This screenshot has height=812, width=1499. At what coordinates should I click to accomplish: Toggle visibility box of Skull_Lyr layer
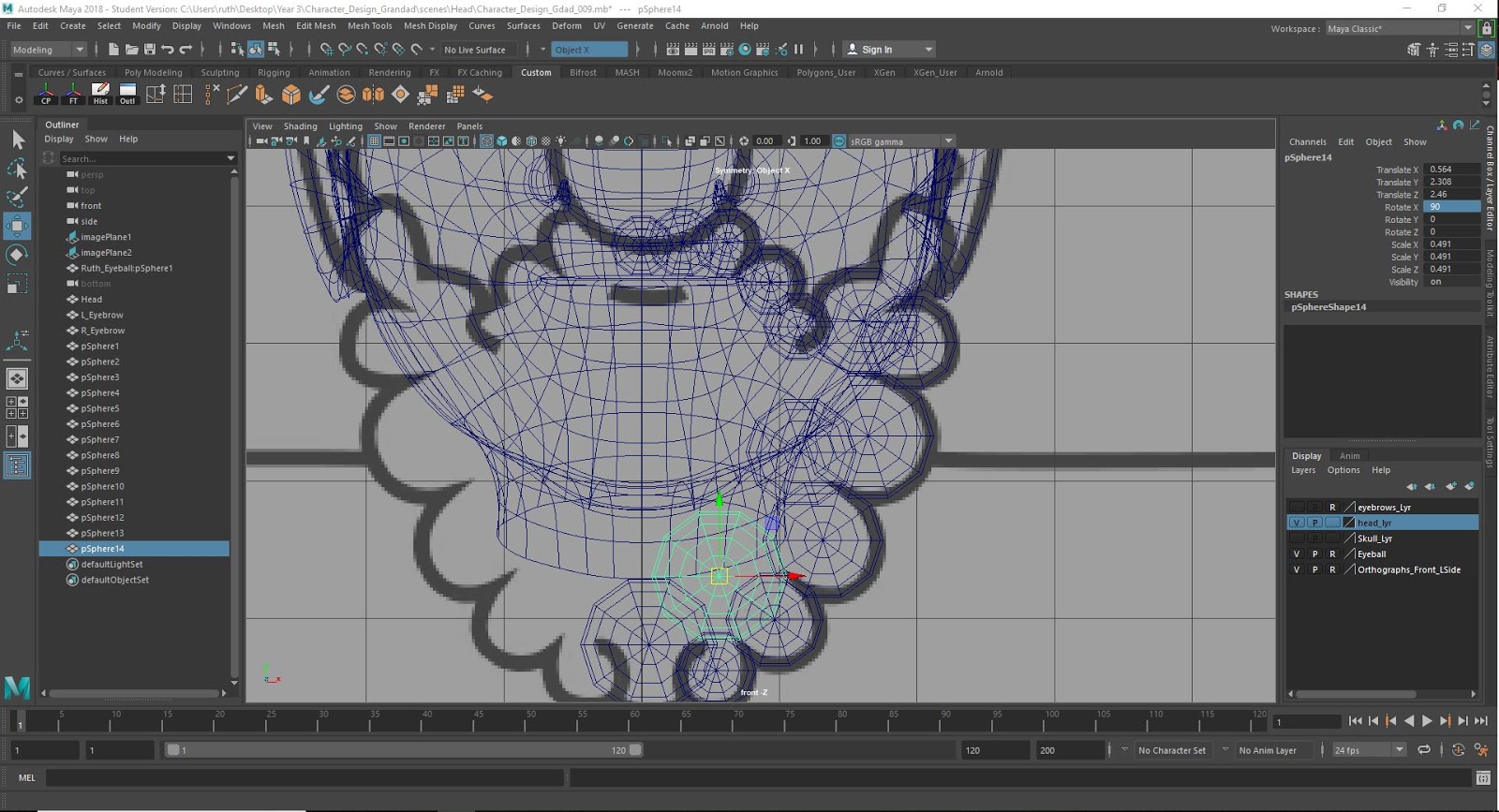point(1297,539)
